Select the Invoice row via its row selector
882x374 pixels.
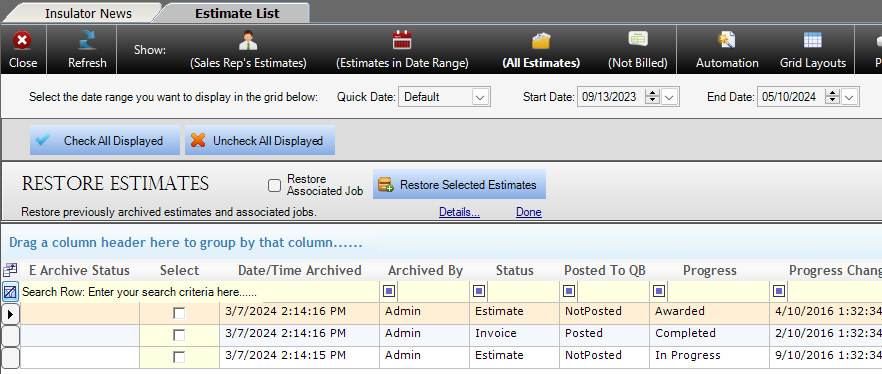(x=10, y=335)
